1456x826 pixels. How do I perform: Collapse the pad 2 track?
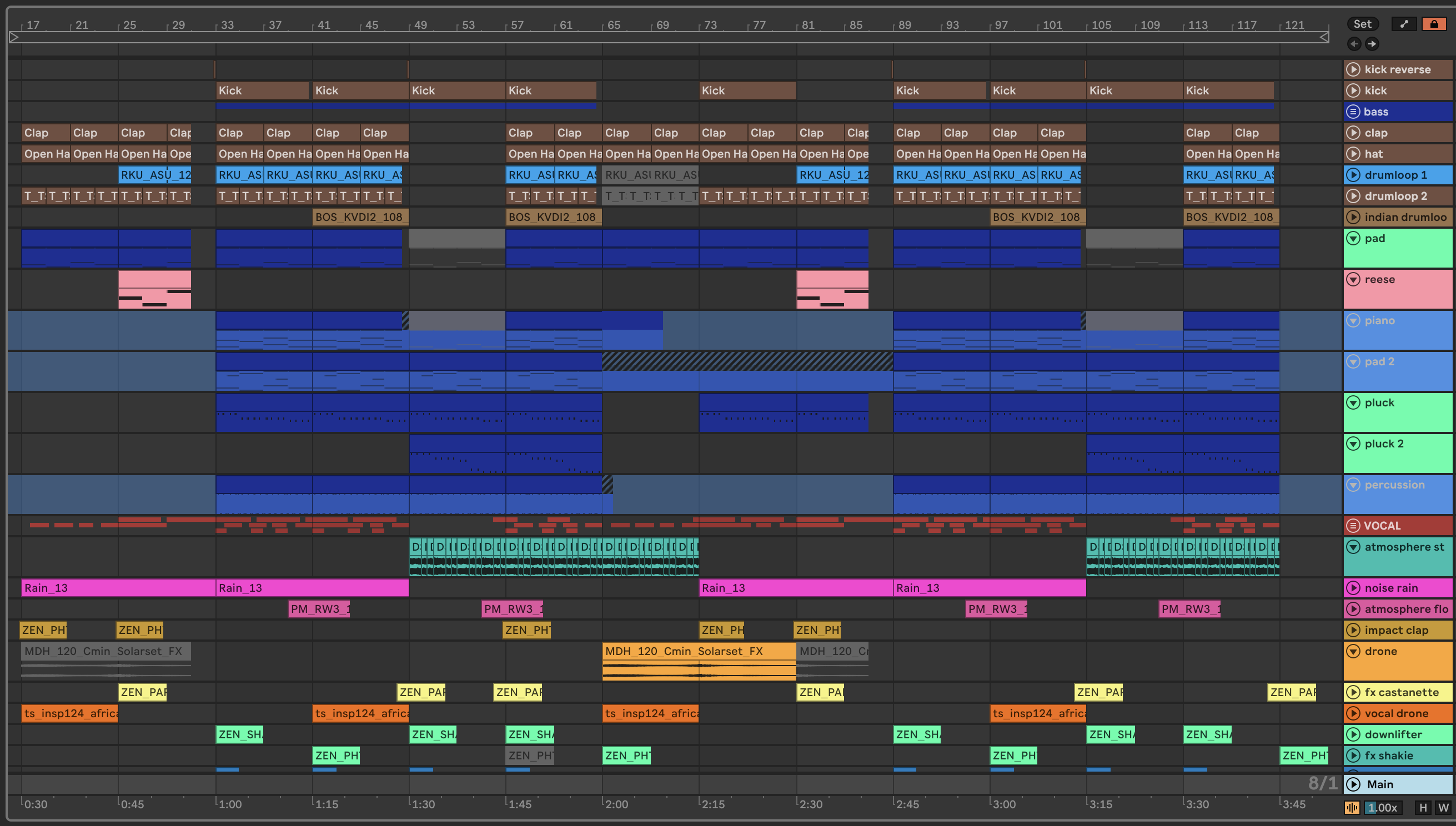pos(1353,361)
